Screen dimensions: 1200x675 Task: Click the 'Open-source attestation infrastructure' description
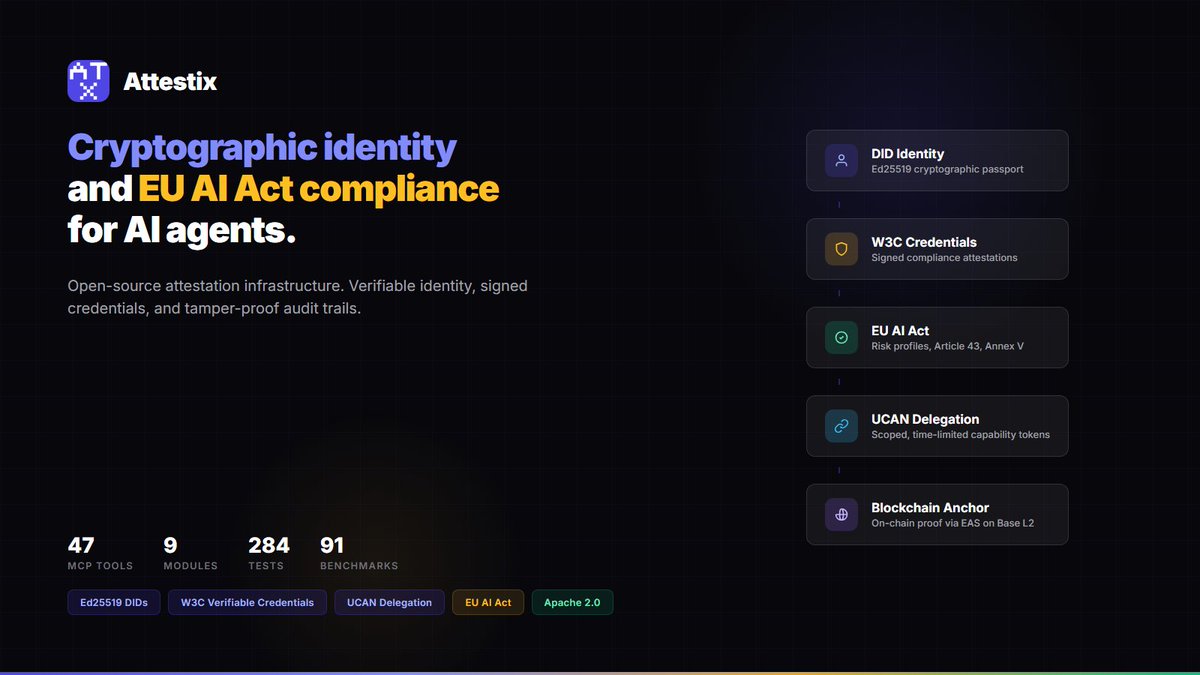tap(298, 297)
